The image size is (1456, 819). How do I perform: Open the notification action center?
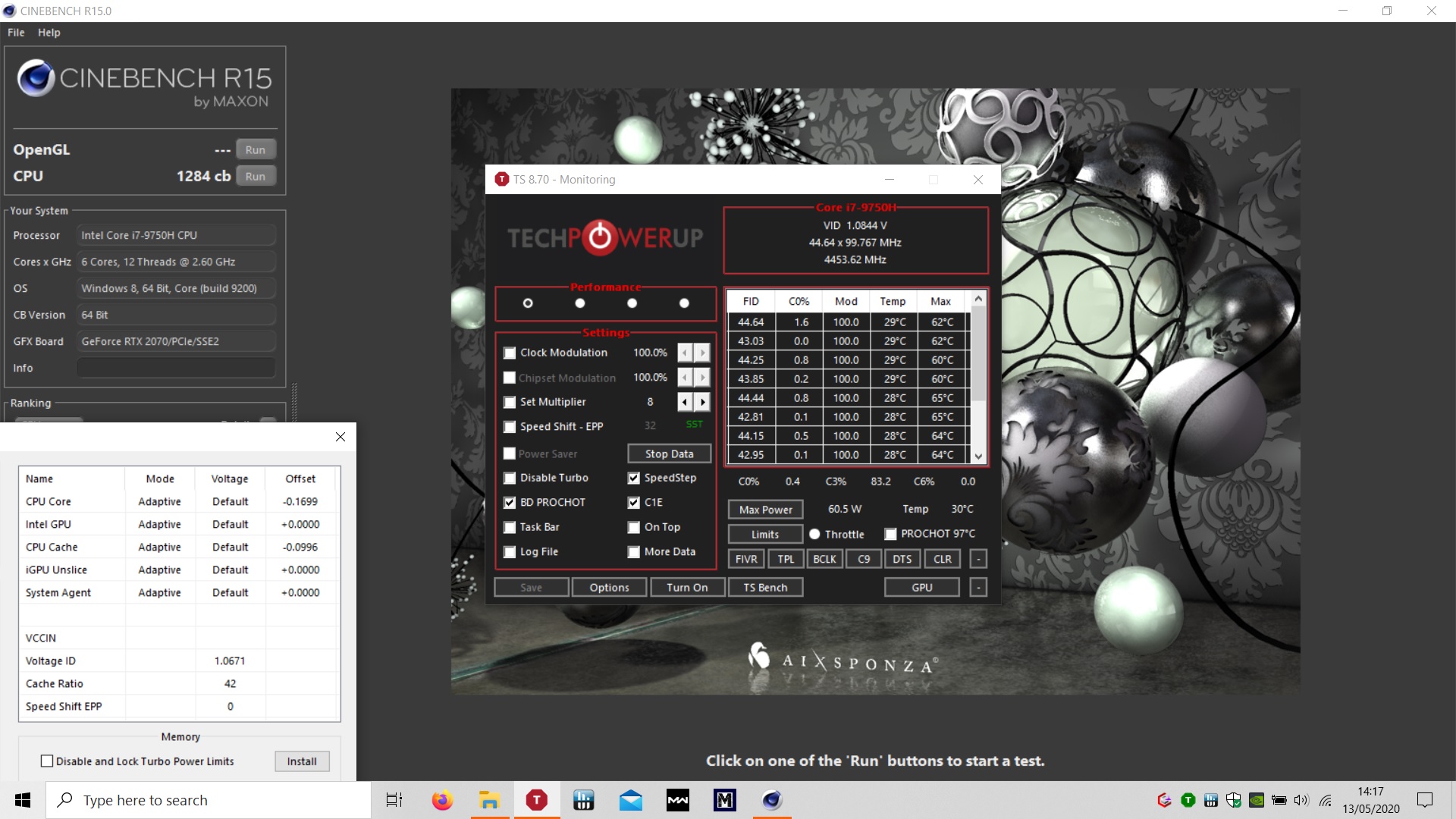(x=1425, y=800)
